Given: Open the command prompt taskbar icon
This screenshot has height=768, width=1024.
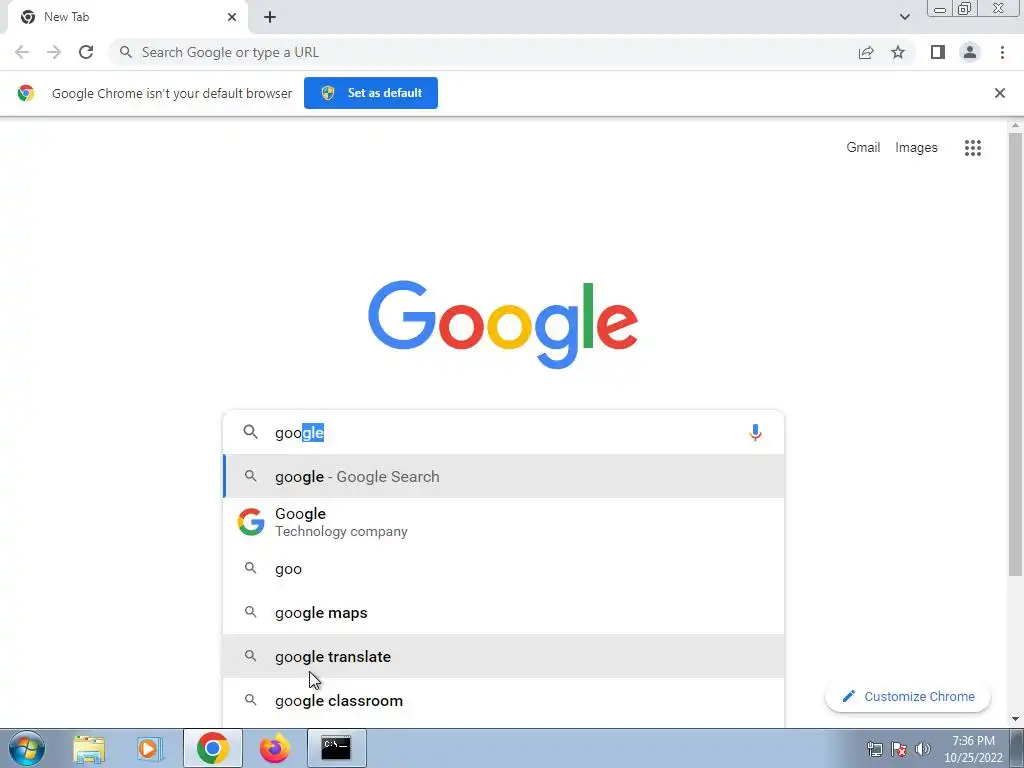Looking at the screenshot, I should click(336, 748).
